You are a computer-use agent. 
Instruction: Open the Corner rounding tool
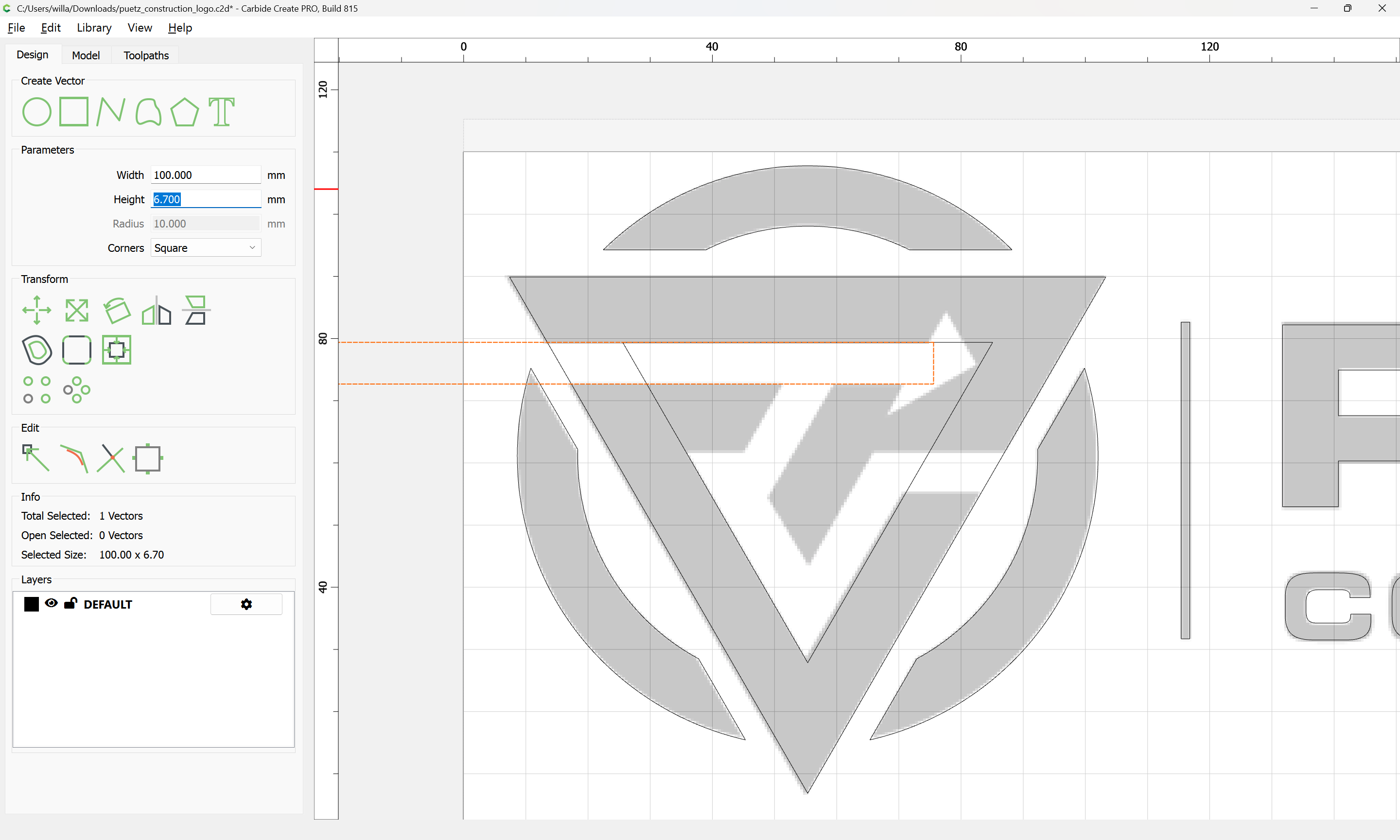[76, 350]
